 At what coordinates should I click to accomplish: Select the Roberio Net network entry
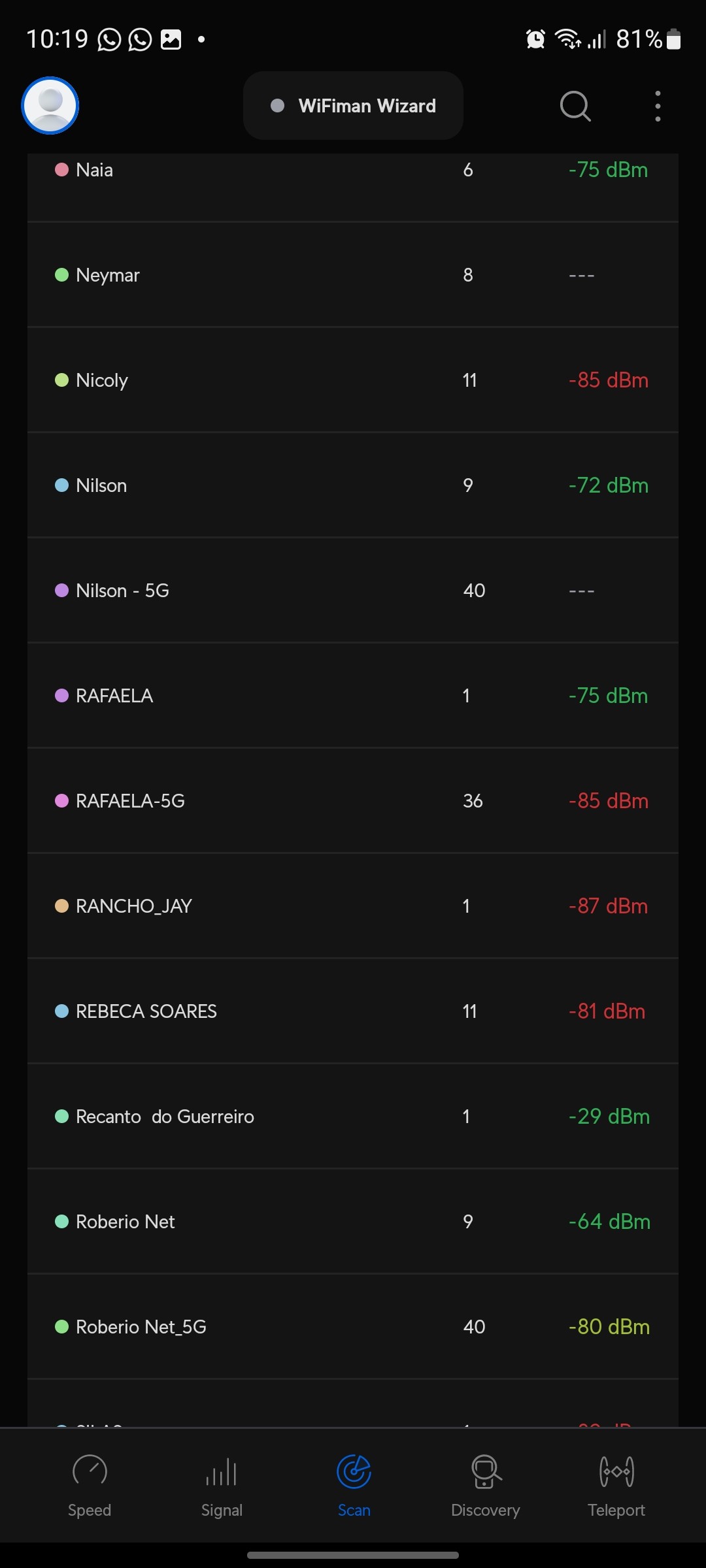353,1222
